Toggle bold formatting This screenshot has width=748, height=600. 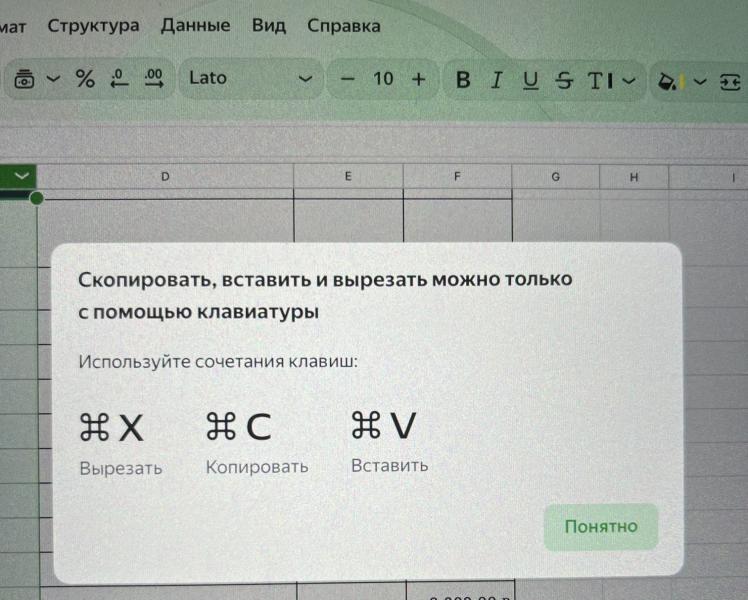tap(462, 80)
